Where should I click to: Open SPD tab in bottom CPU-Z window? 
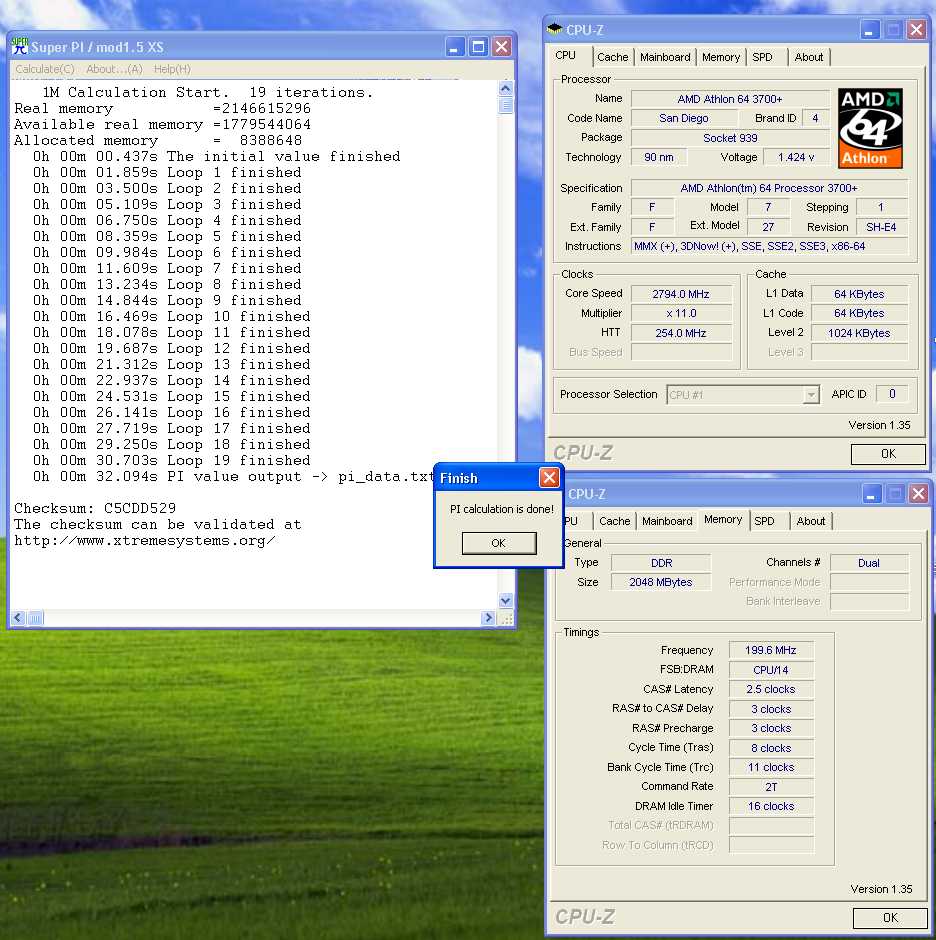765,521
